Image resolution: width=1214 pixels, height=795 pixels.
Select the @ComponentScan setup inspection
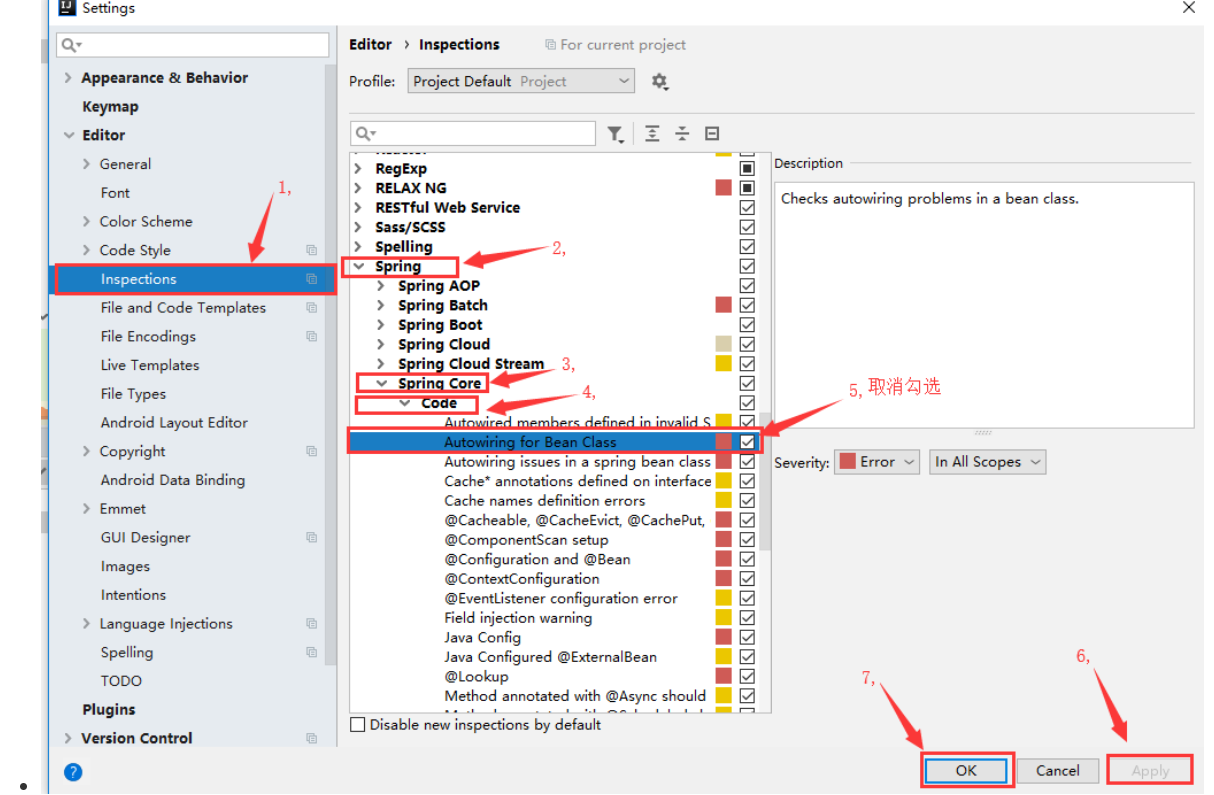point(526,540)
